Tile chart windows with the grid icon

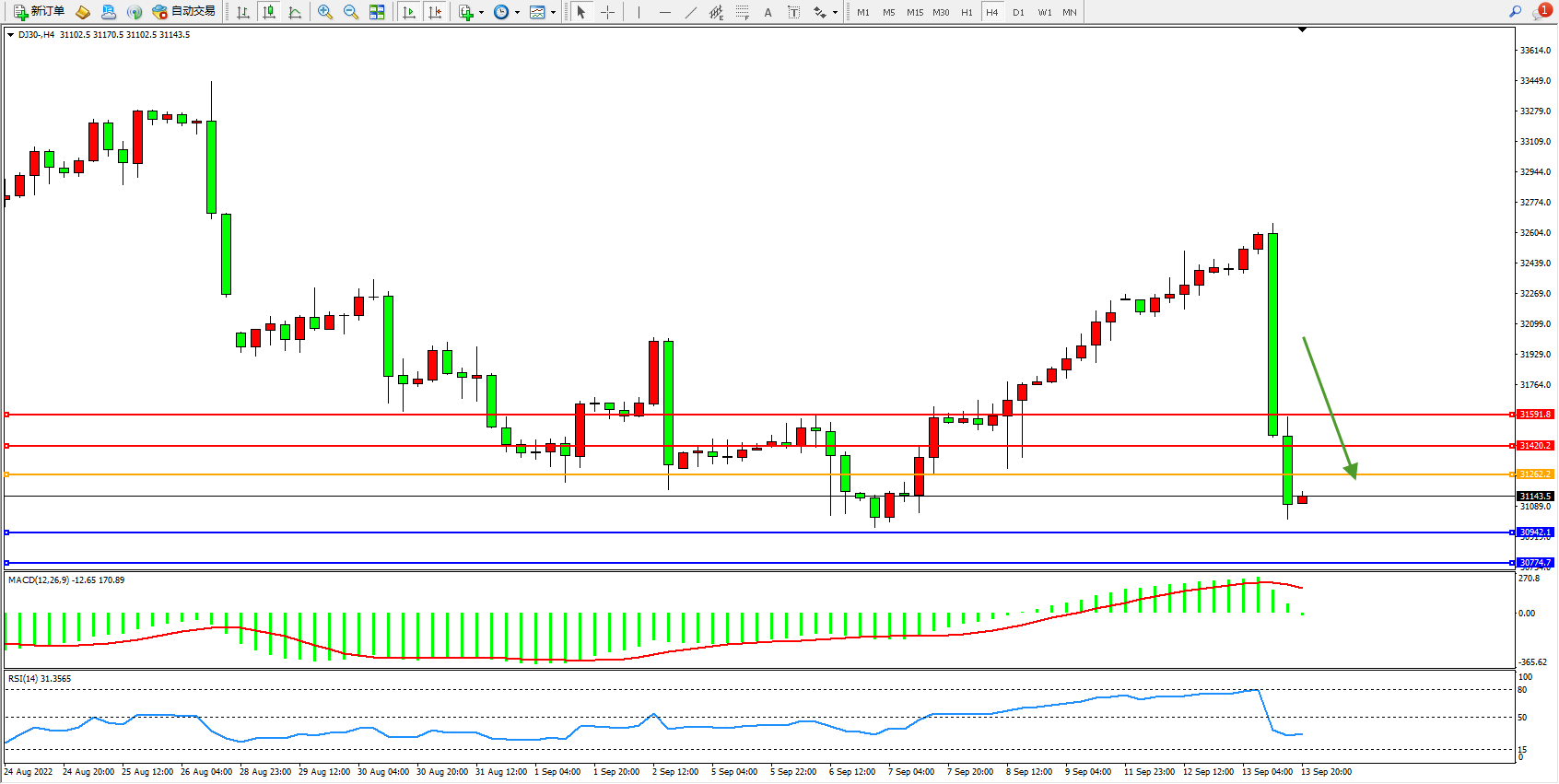click(377, 12)
